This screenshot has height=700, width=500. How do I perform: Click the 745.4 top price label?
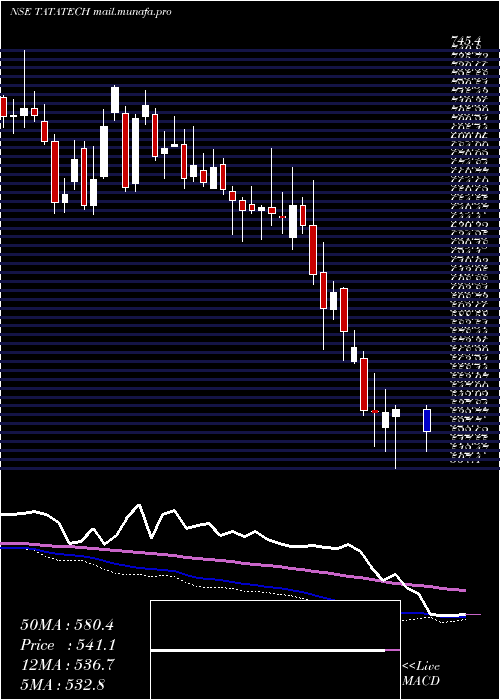[x=468, y=42]
